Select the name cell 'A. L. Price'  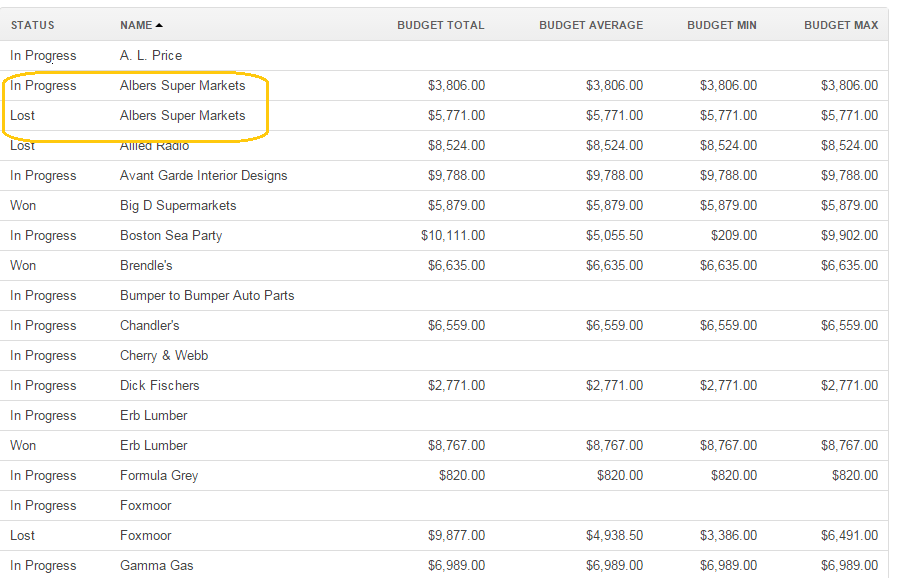[x=151, y=55]
